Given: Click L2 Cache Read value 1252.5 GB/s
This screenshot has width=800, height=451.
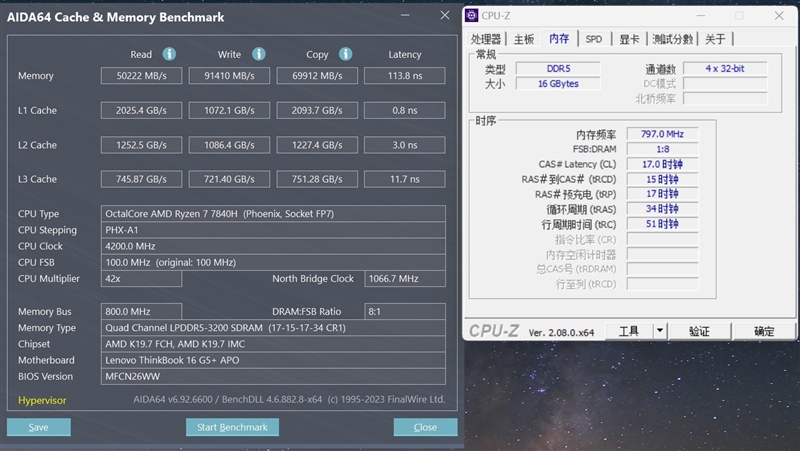Looking at the screenshot, I should click(x=141, y=145).
